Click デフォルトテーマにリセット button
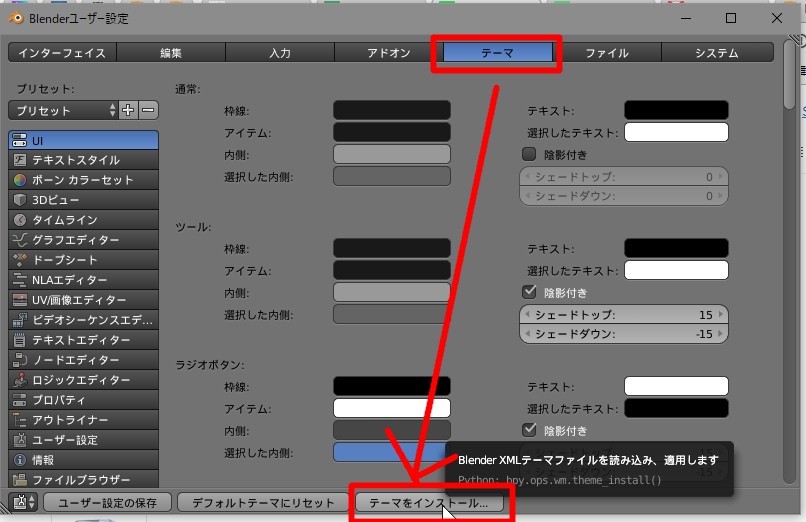The image size is (806, 522). [263, 502]
